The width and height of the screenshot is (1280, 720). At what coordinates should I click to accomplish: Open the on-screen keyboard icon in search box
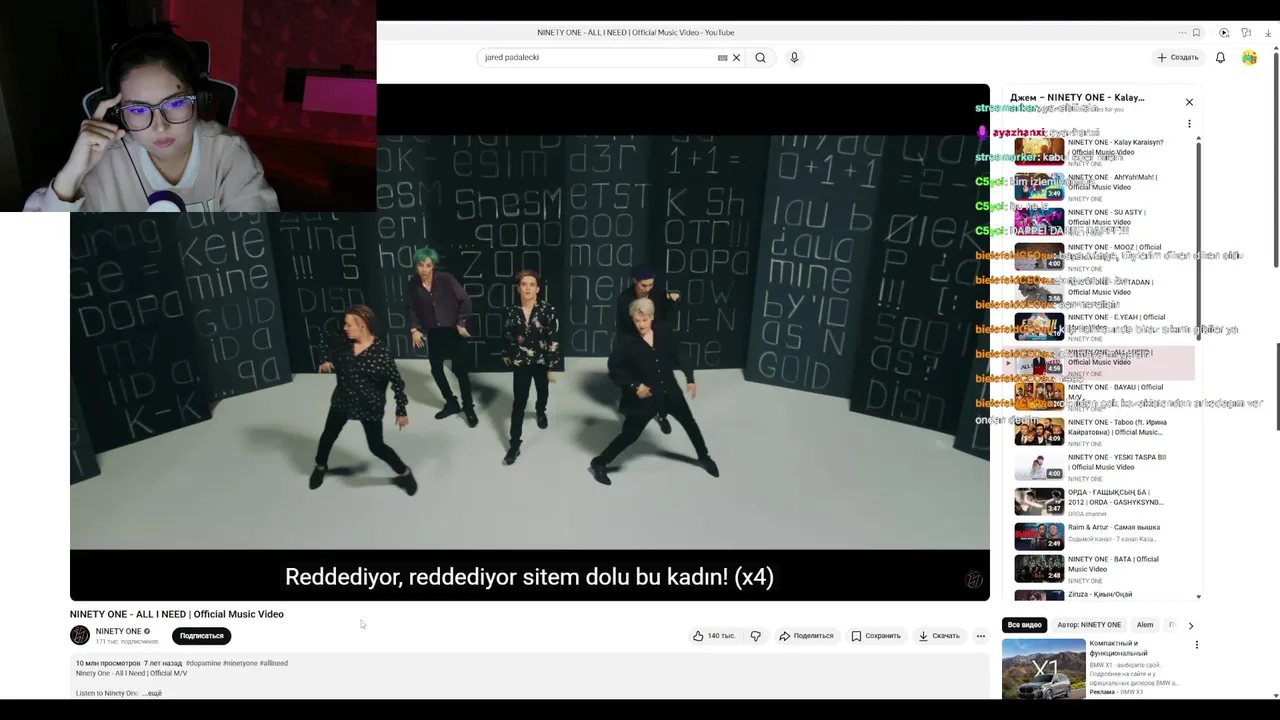[722, 58]
